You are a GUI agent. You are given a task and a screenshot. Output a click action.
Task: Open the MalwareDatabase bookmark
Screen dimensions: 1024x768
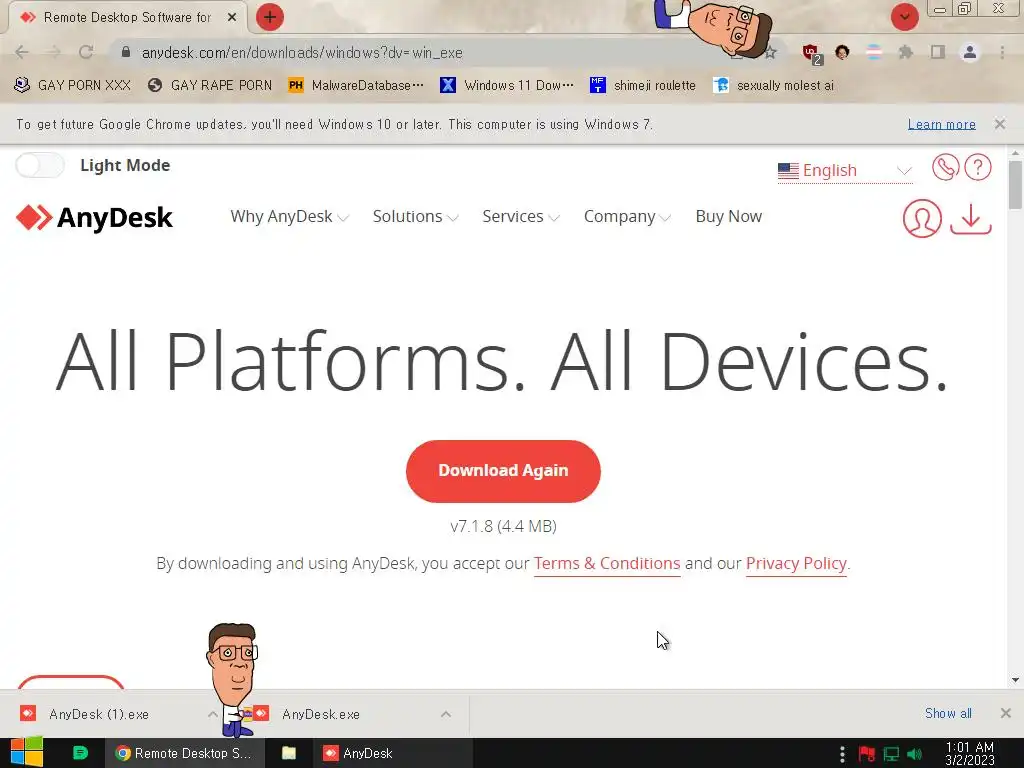pos(356,85)
